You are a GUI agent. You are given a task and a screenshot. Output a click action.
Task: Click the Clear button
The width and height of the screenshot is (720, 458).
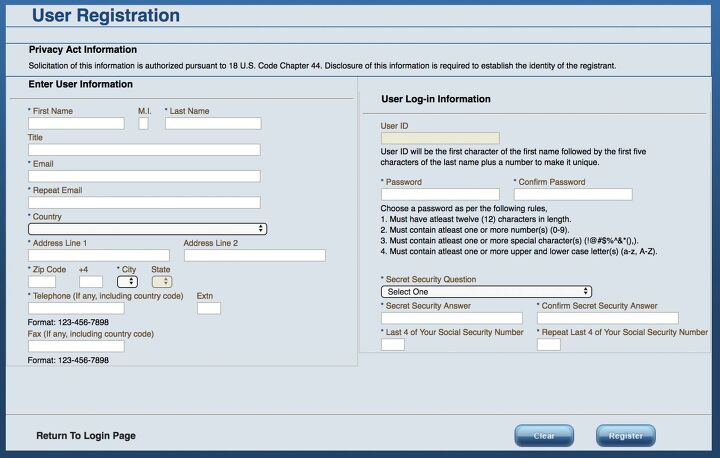[544, 435]
